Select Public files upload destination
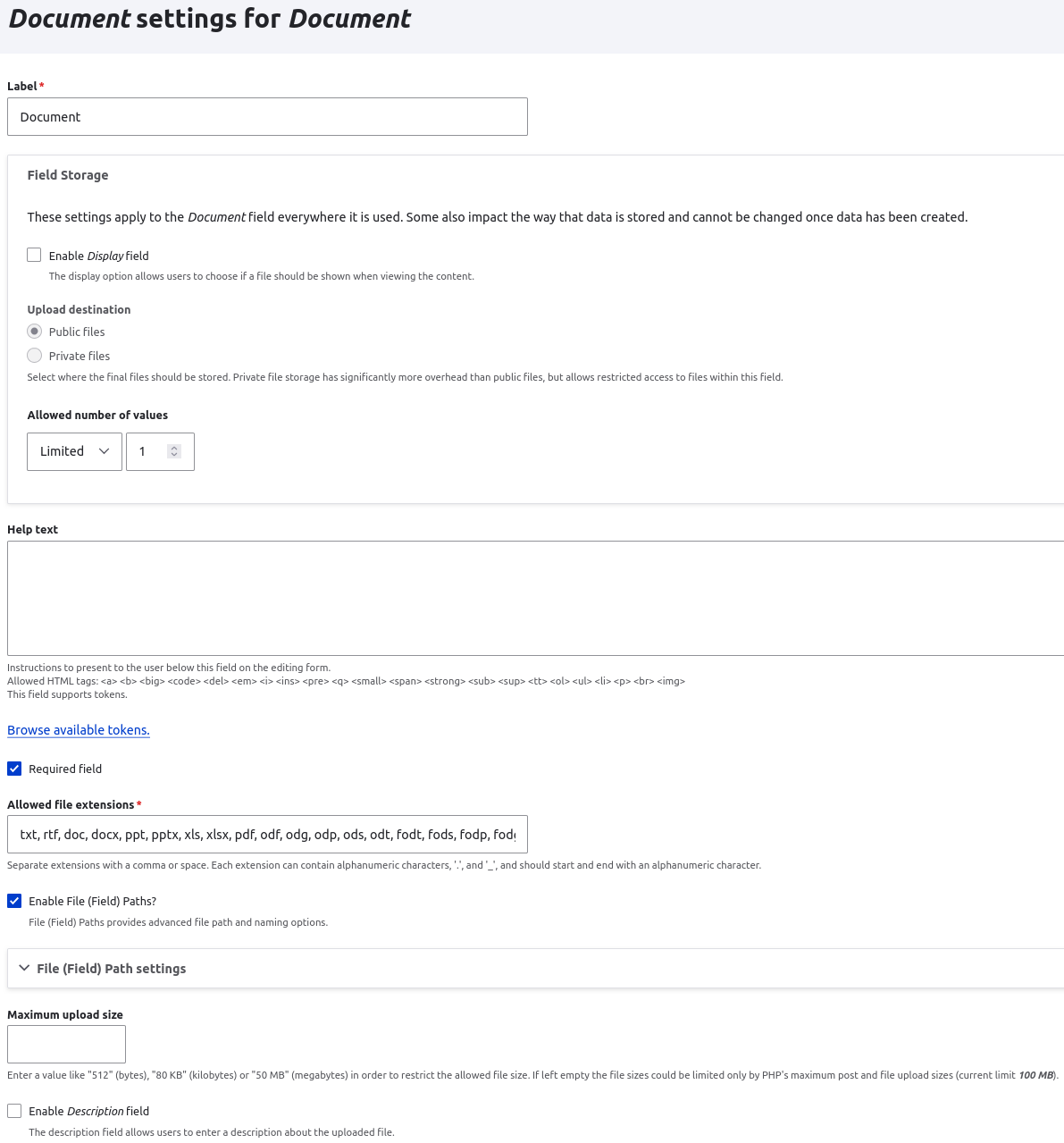This screenshot has width=1064, height=1143. 35,332
